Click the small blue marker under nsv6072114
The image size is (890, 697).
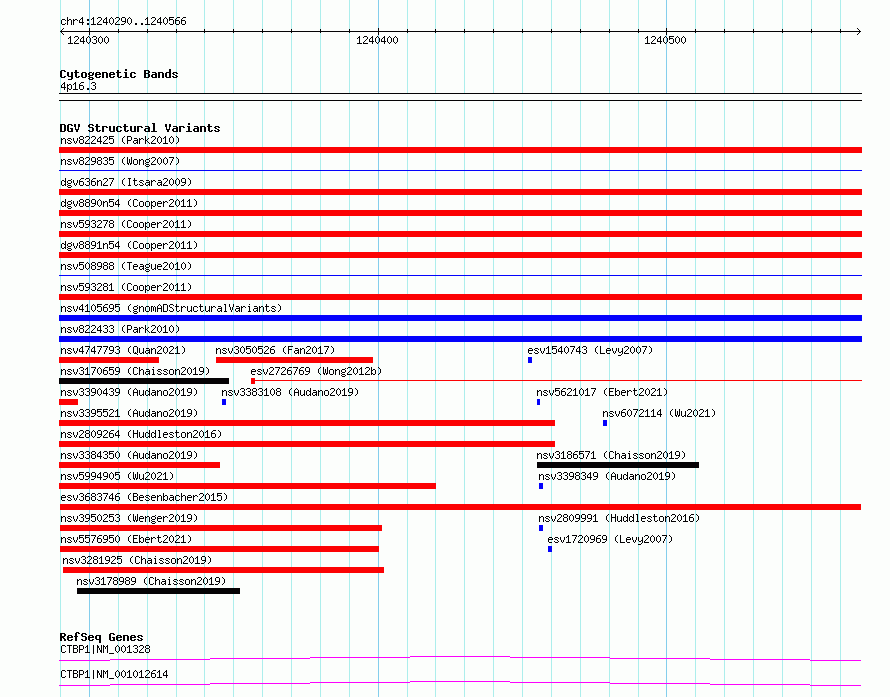coord(605,423)
